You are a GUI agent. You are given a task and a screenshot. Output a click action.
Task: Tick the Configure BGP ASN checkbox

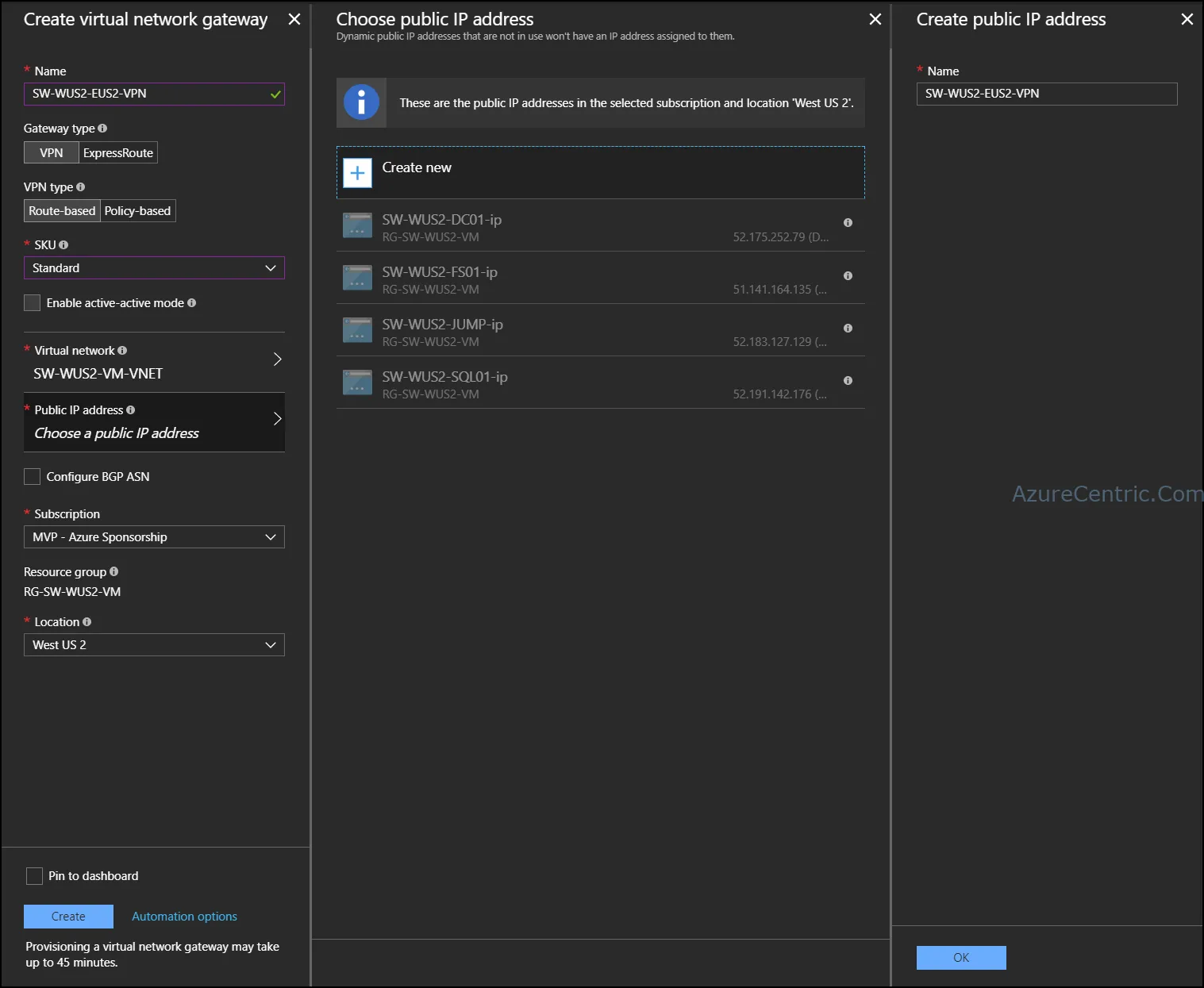[33, 477]
